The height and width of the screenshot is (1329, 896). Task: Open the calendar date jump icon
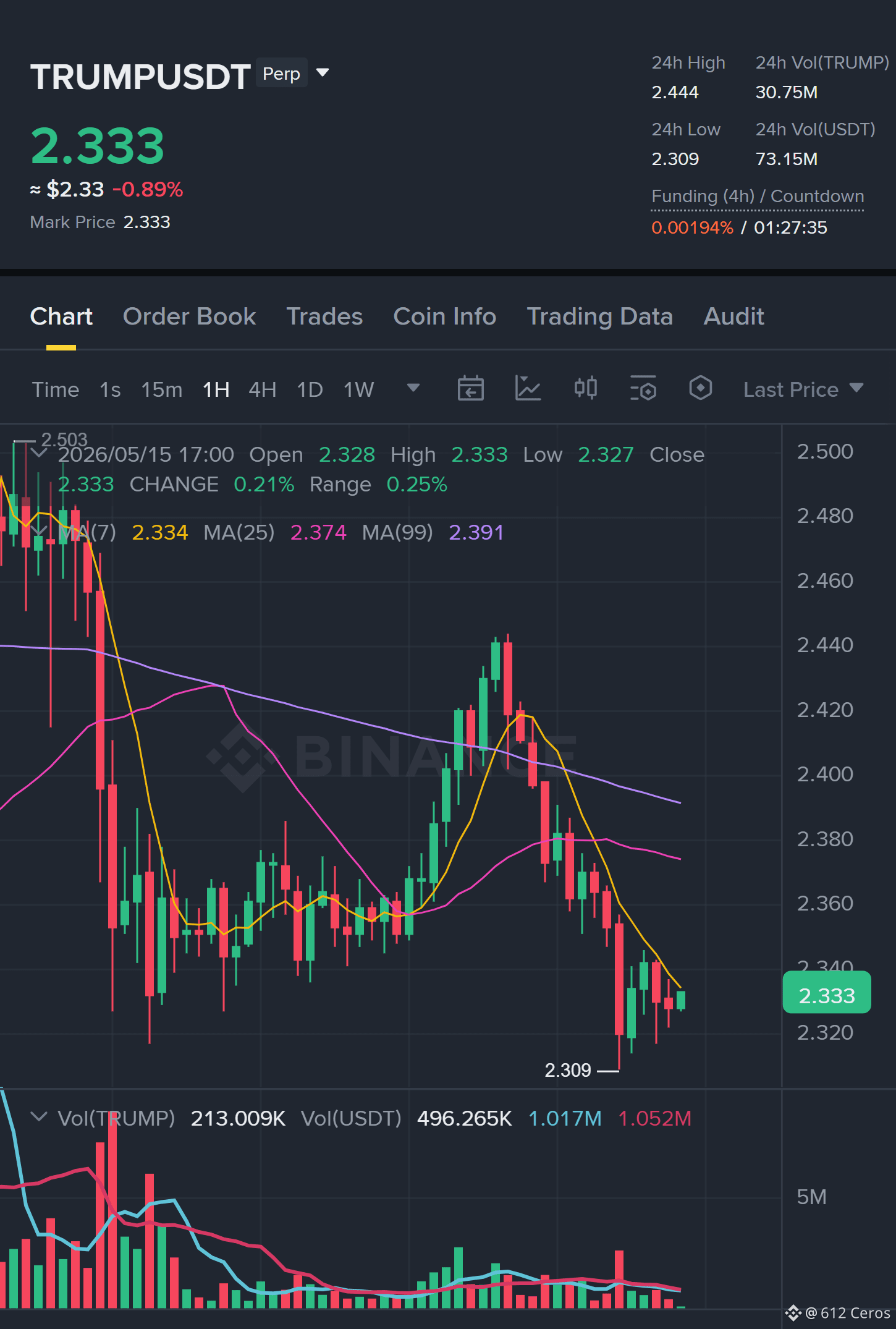coord(470,389)
